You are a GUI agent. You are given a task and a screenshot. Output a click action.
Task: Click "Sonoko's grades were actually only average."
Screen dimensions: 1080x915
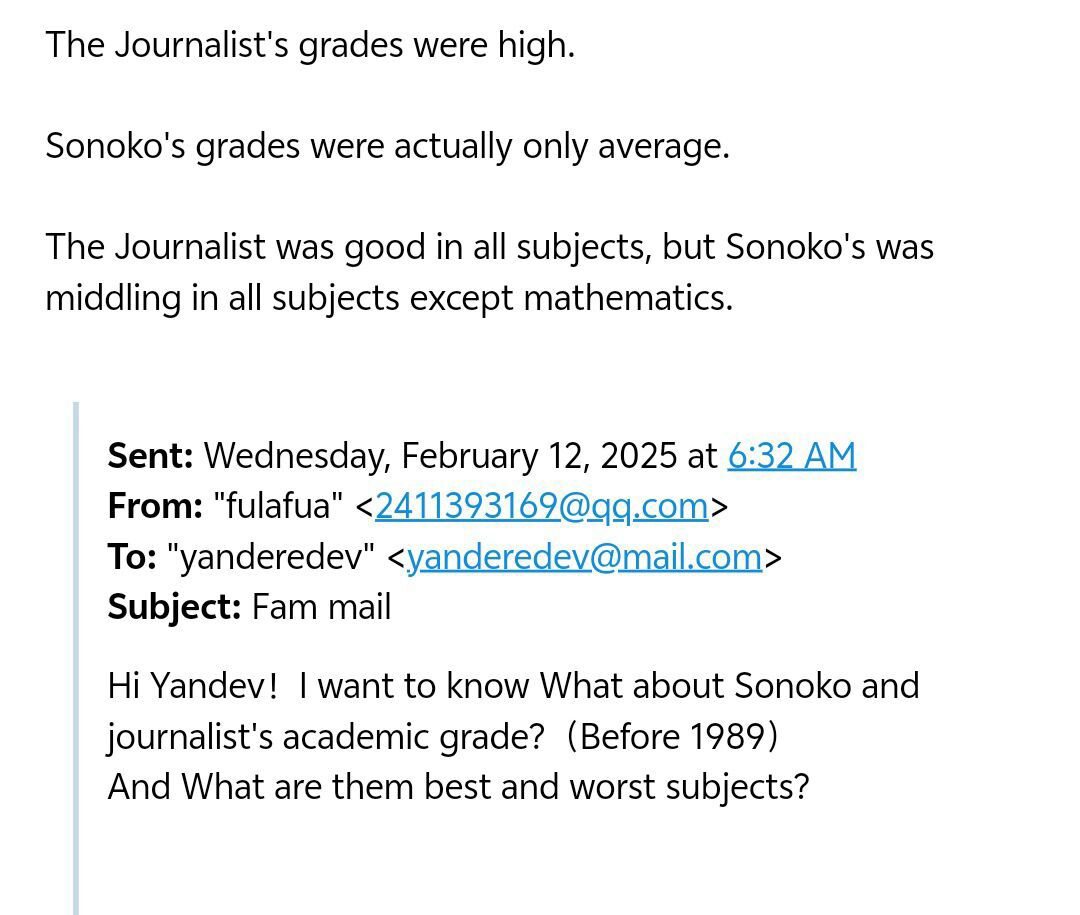pyautogui.click(x=387, y=146)
